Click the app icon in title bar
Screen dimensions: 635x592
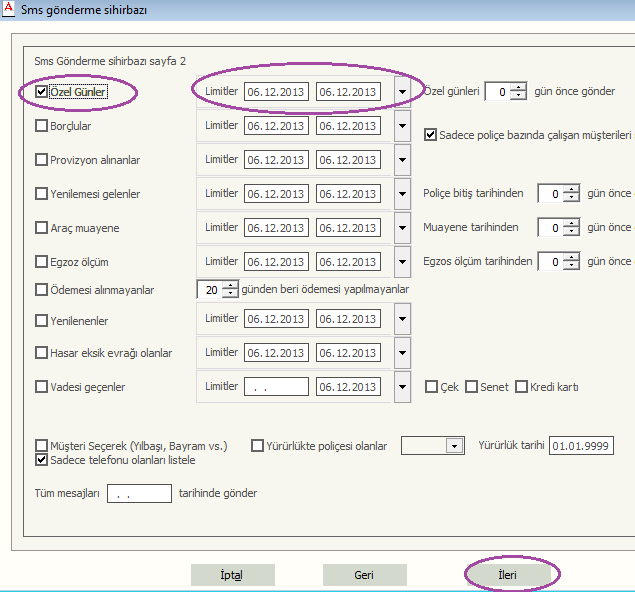tap(10, 9)
